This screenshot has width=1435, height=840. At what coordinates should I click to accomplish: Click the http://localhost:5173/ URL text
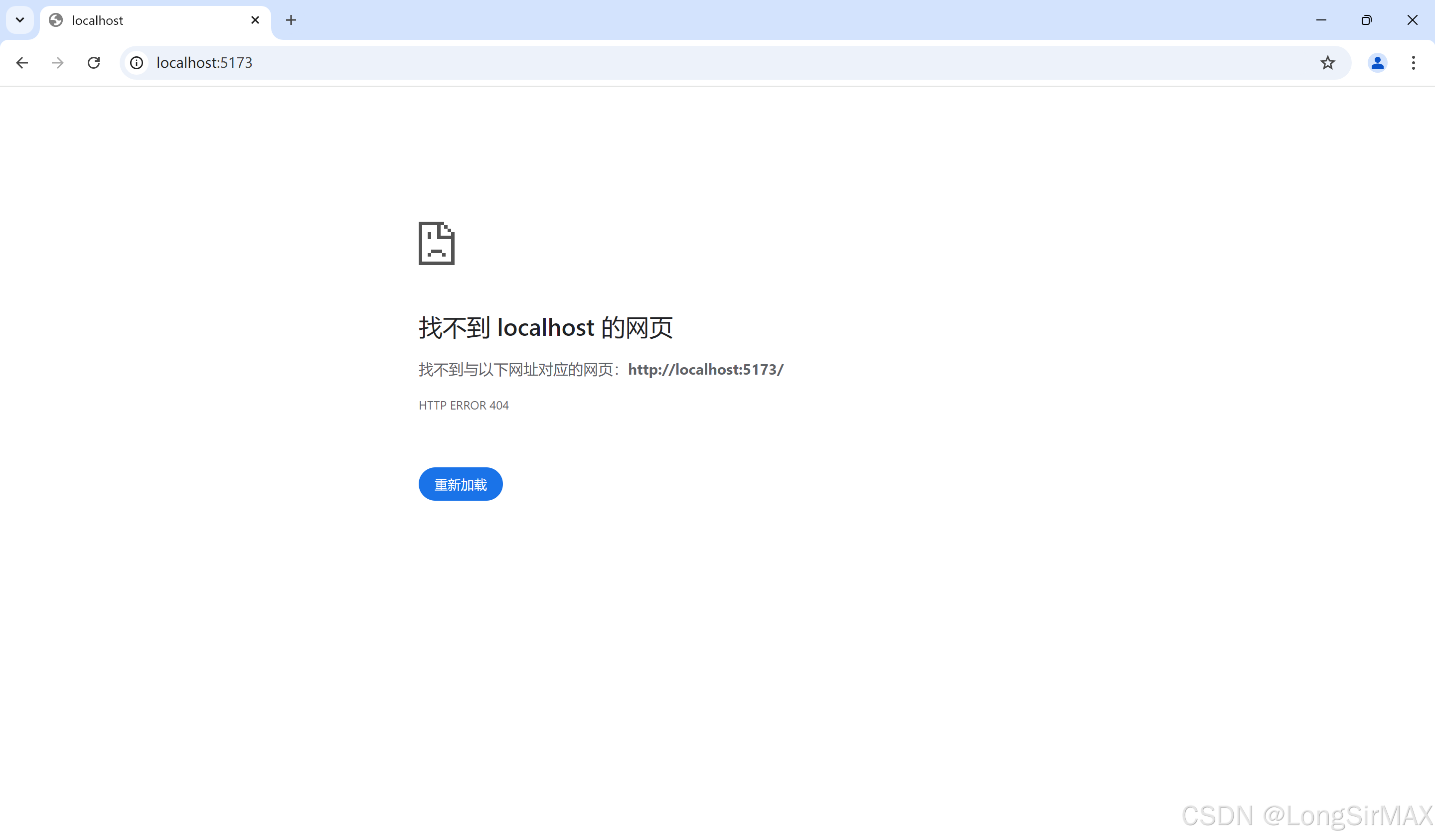coord(705,370)
